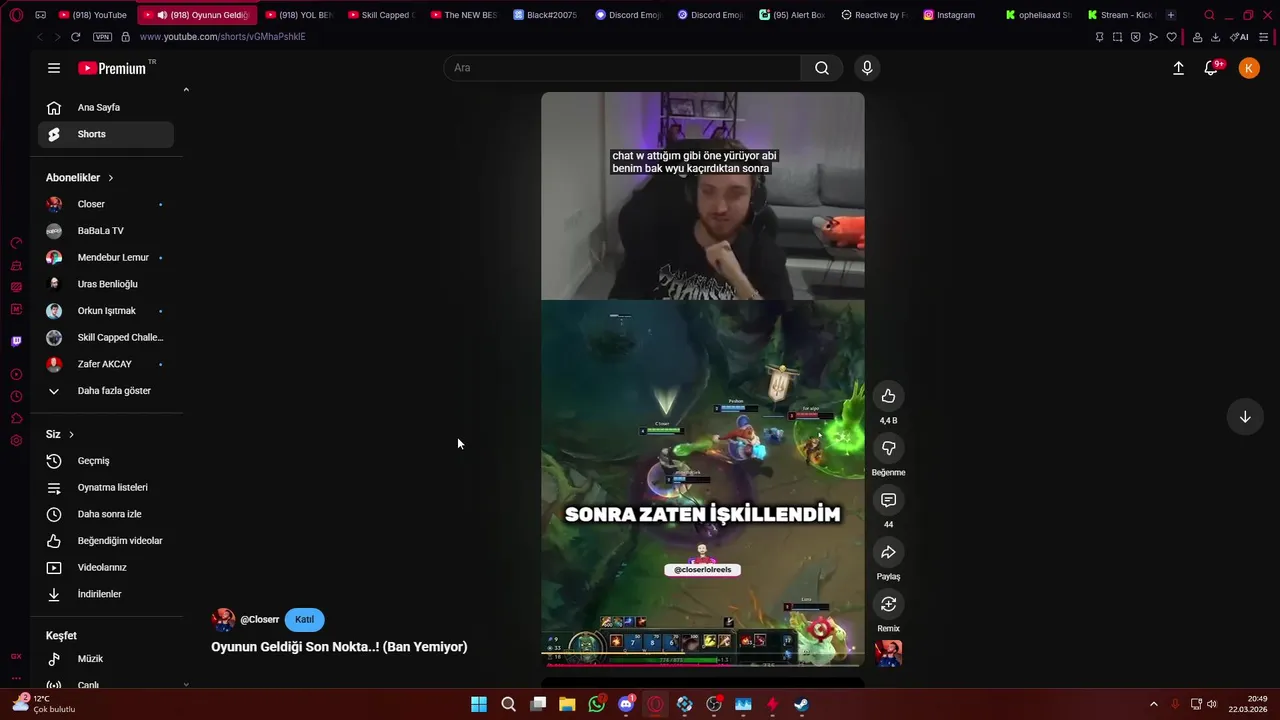The height and width of the screenshot is (720, 1280).
Task: Open Steam from the taskbar
Action: 802,704
